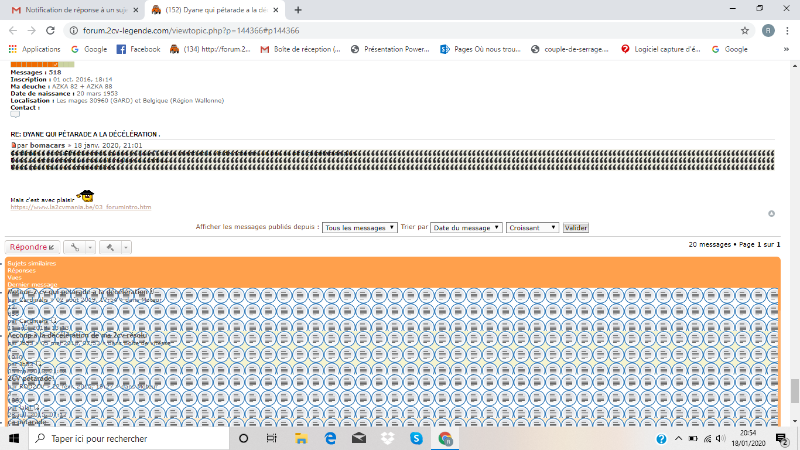Click the browser reload icon
Viewport: 800px width, 450px height.
tap(52, 30)
